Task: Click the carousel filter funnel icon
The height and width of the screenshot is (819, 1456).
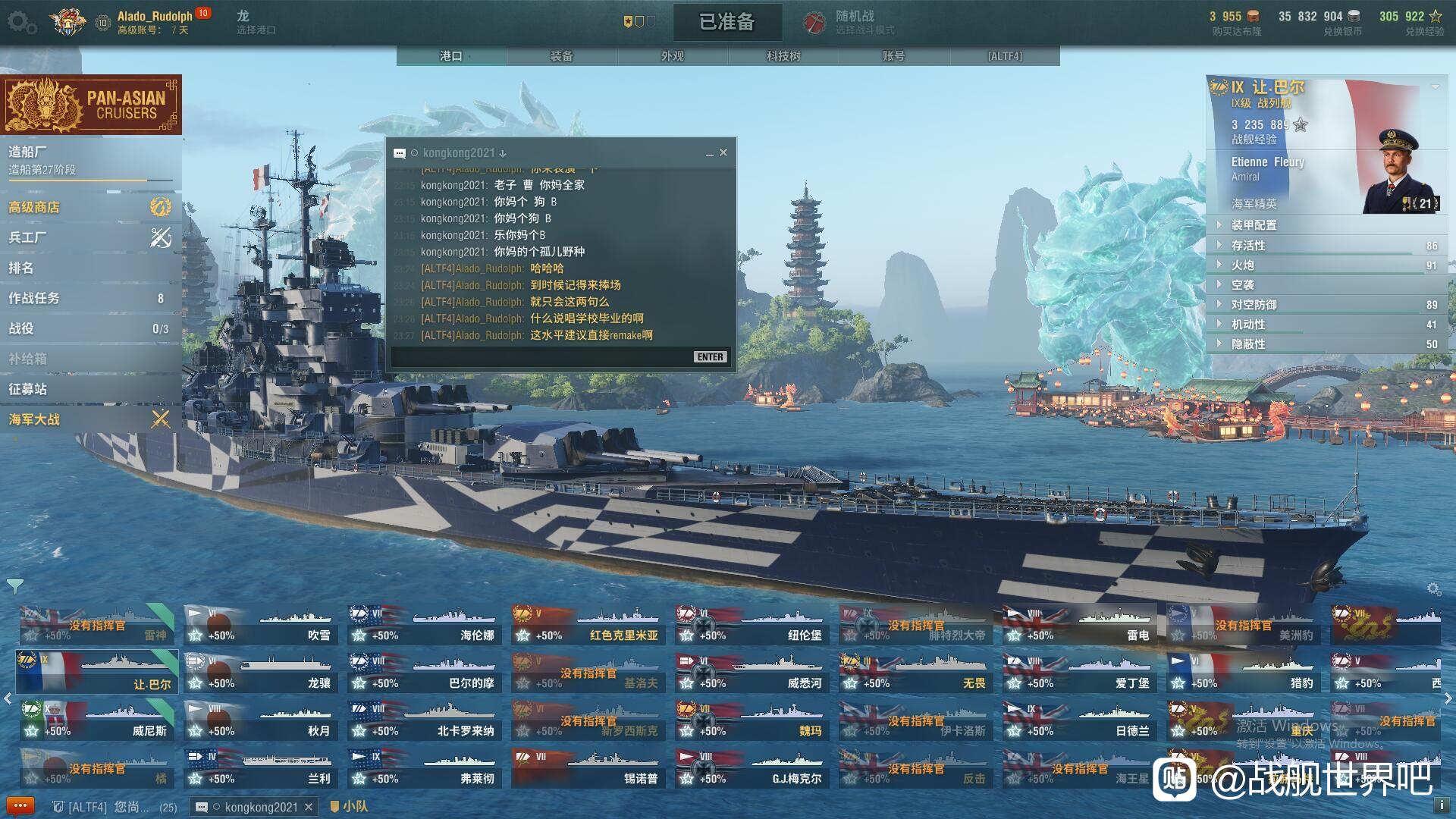Action: [x=14, y=586]
